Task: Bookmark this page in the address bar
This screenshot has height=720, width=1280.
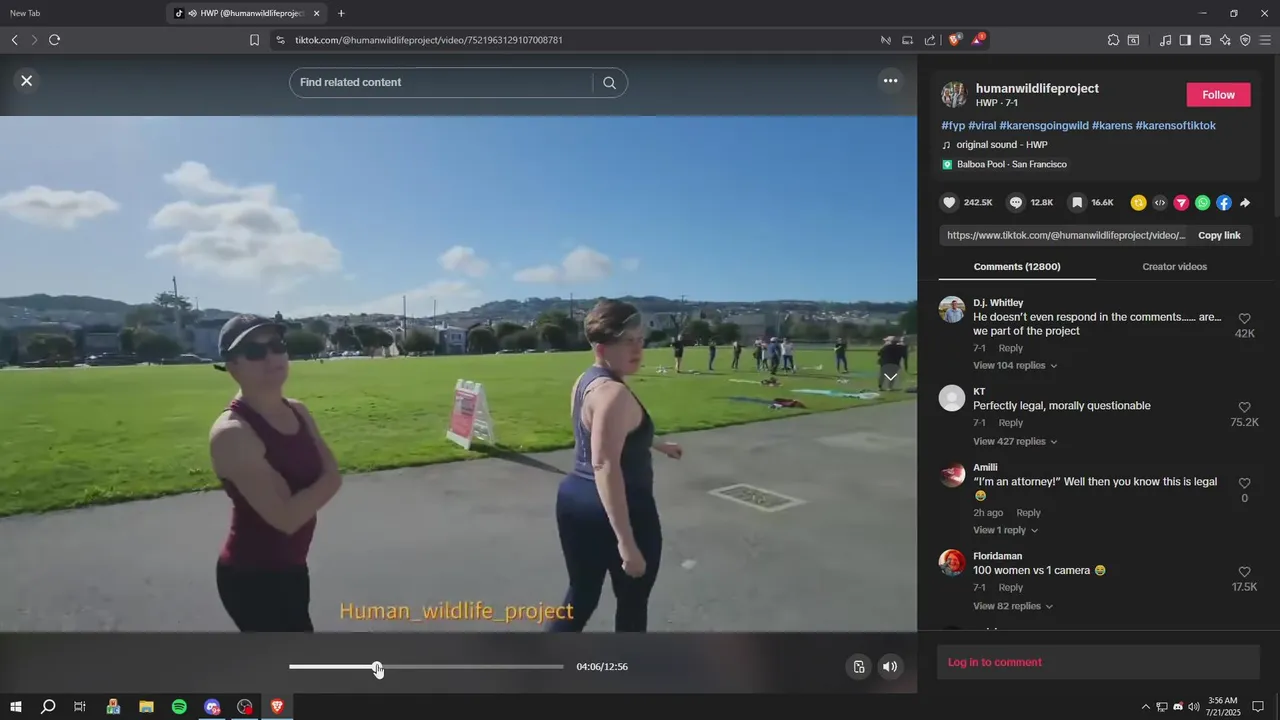Action: click(254, 40)
